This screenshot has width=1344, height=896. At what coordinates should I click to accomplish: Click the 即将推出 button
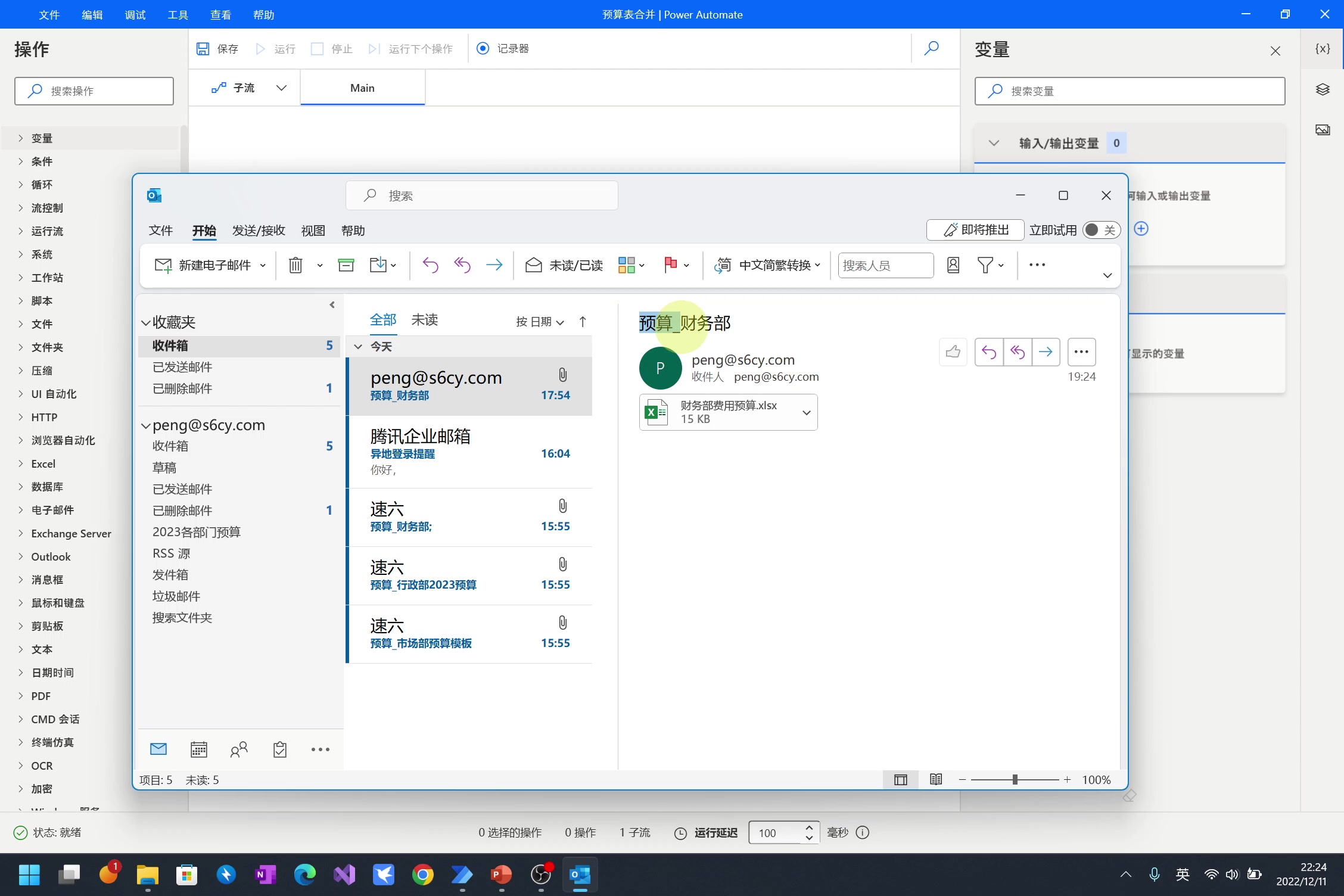[975, 230]
